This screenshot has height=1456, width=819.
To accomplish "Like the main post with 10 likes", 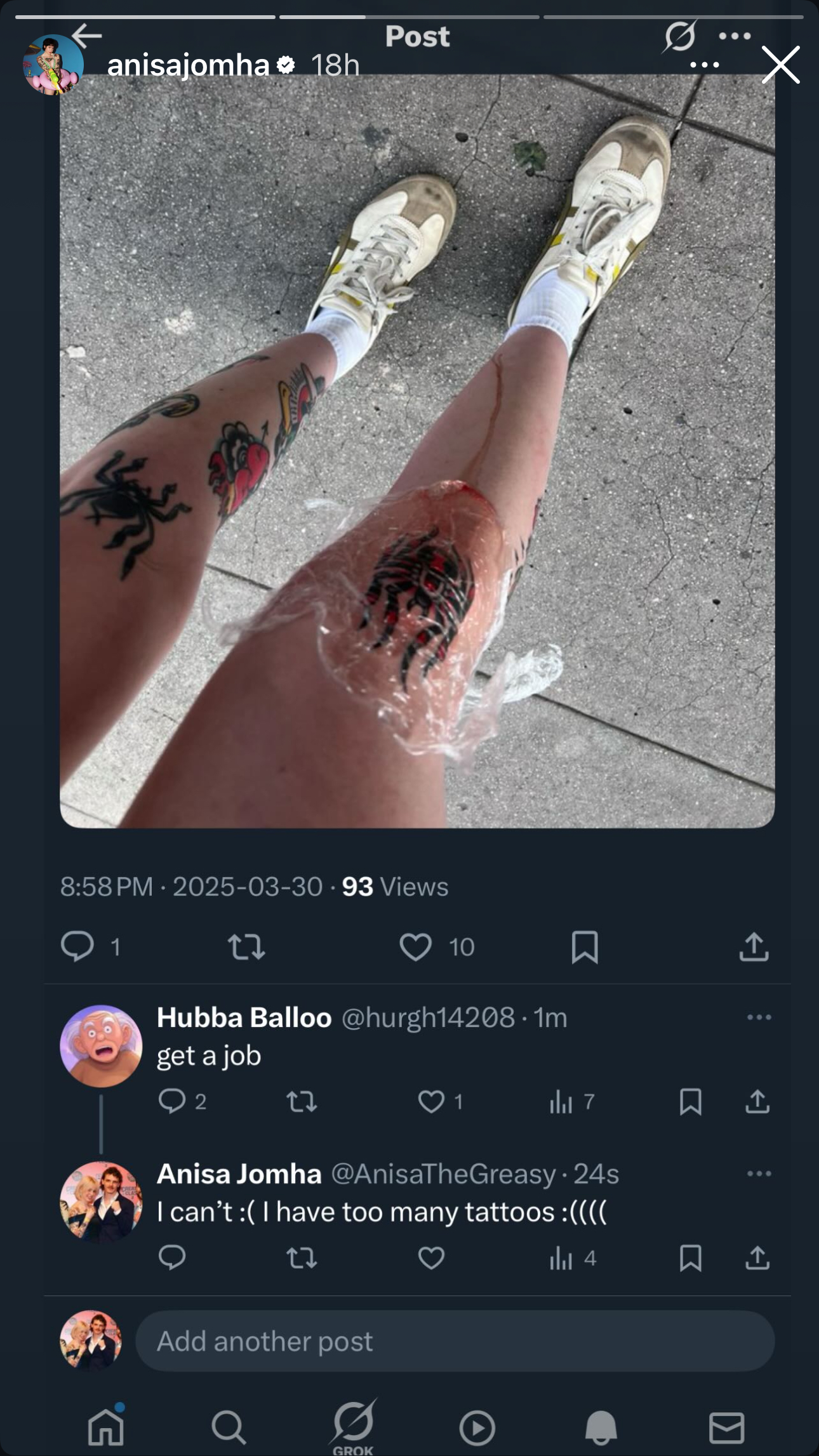I will pyautogui.click(x=415, y=947).
